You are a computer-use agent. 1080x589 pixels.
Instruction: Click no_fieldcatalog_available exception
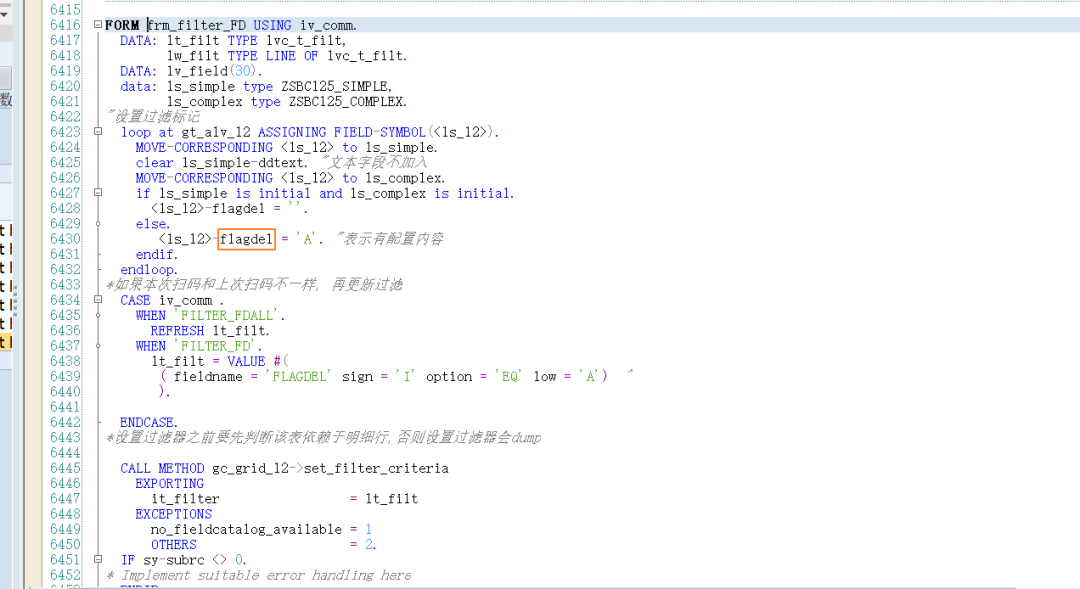pos(247,530)
